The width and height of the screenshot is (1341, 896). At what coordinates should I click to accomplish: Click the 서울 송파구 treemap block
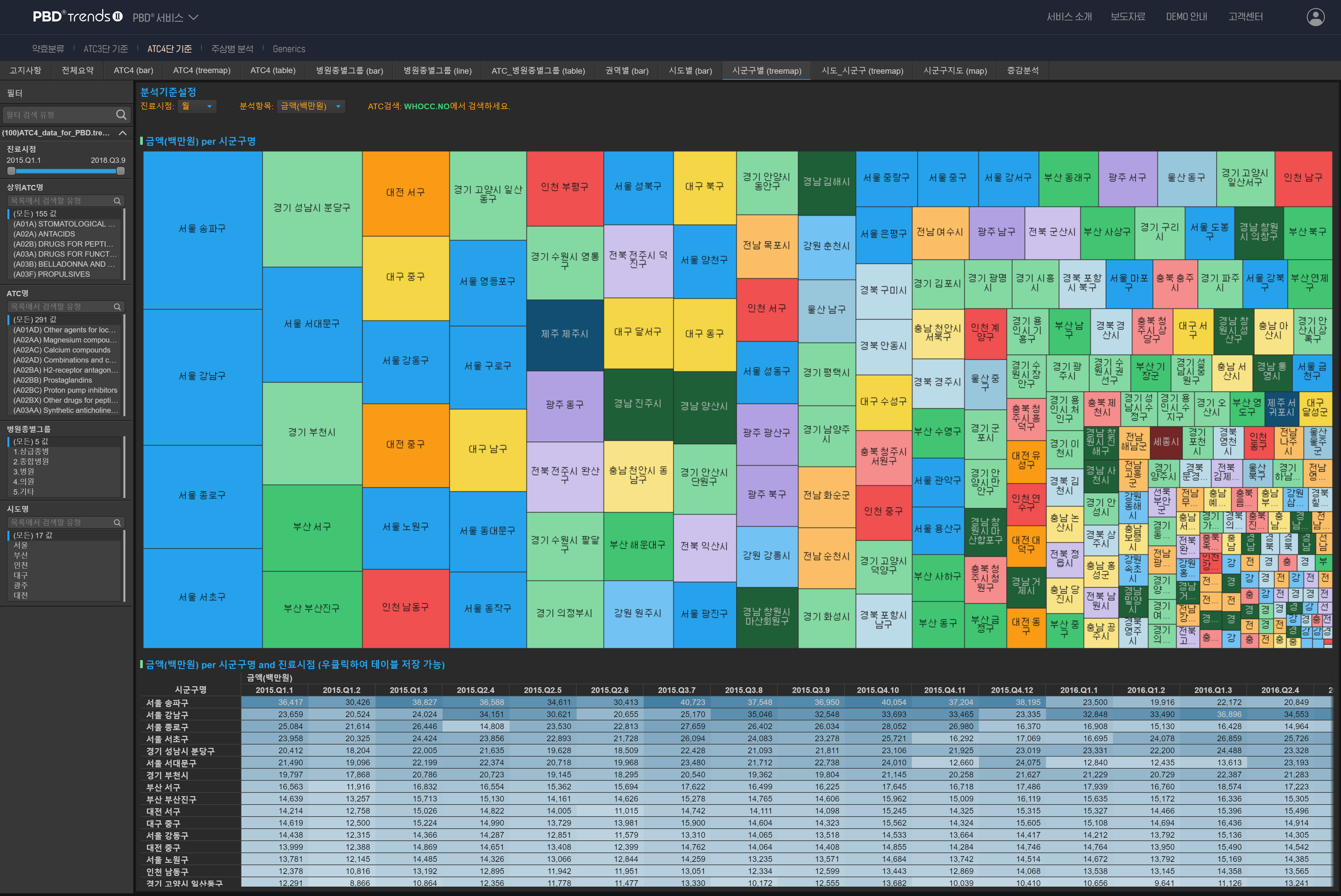[202, 230]
